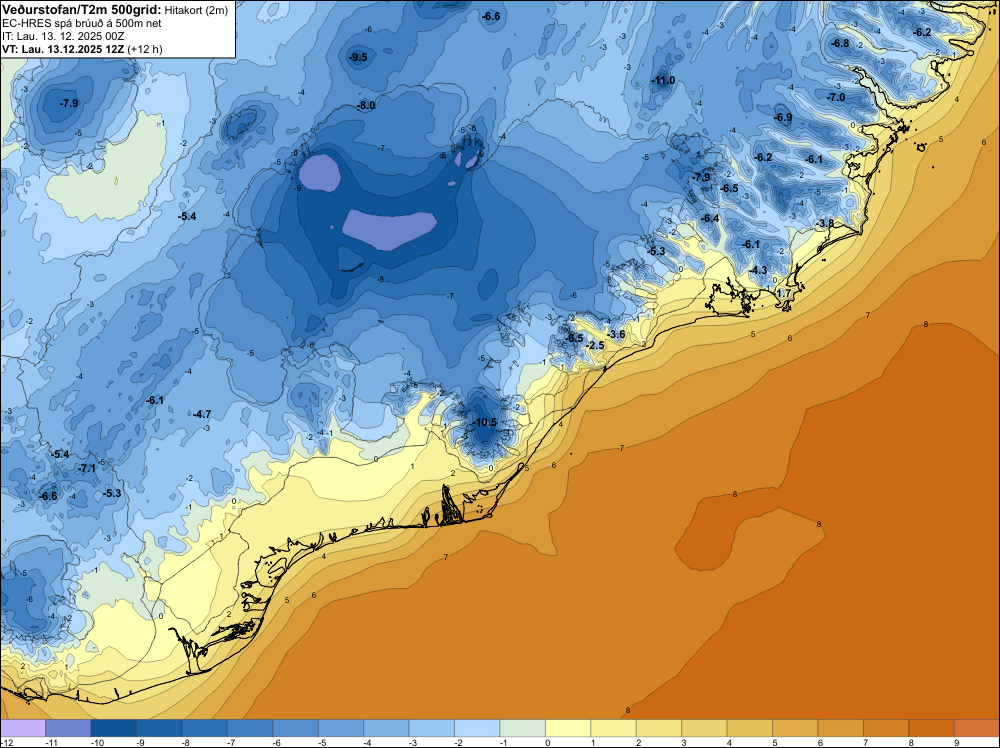
Task: Click the 'Veðurstofan/T2m 500grid:' title text
Action: (82, 9)
